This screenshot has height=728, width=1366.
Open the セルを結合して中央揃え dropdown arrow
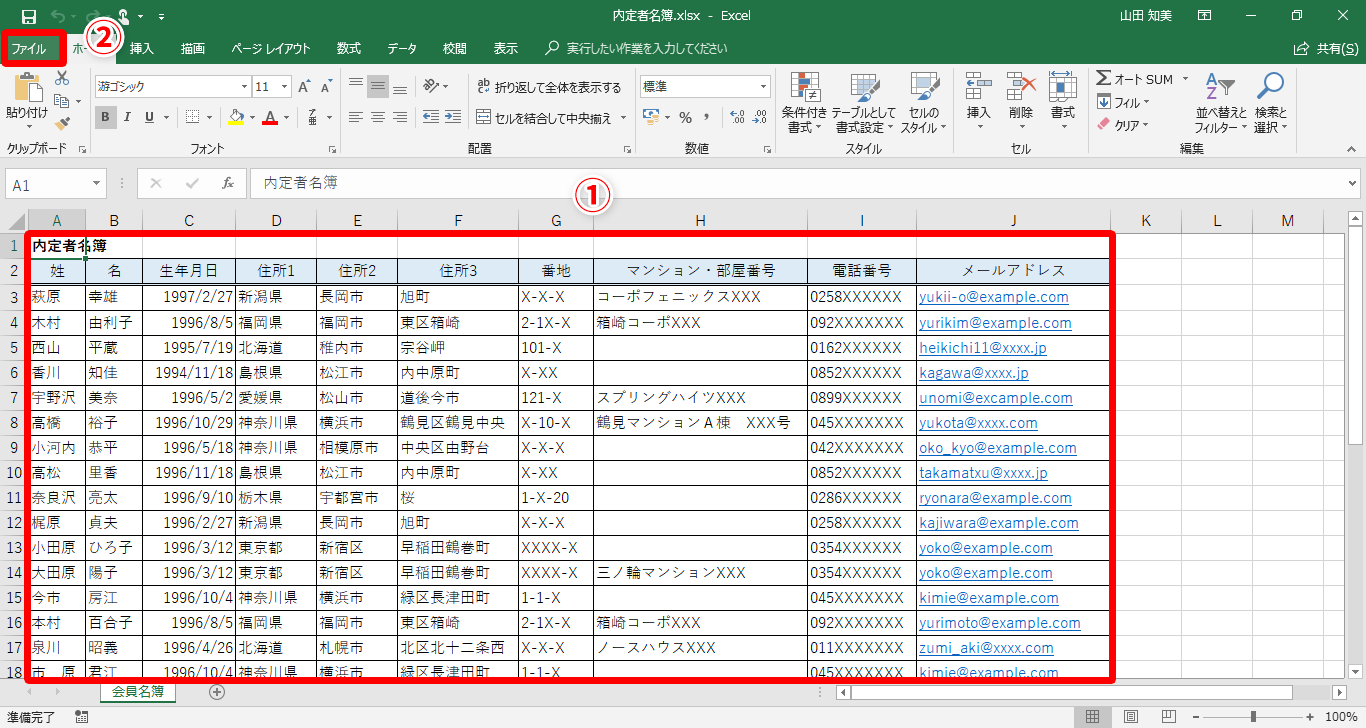pyautogui.click(x=623, y=117)
